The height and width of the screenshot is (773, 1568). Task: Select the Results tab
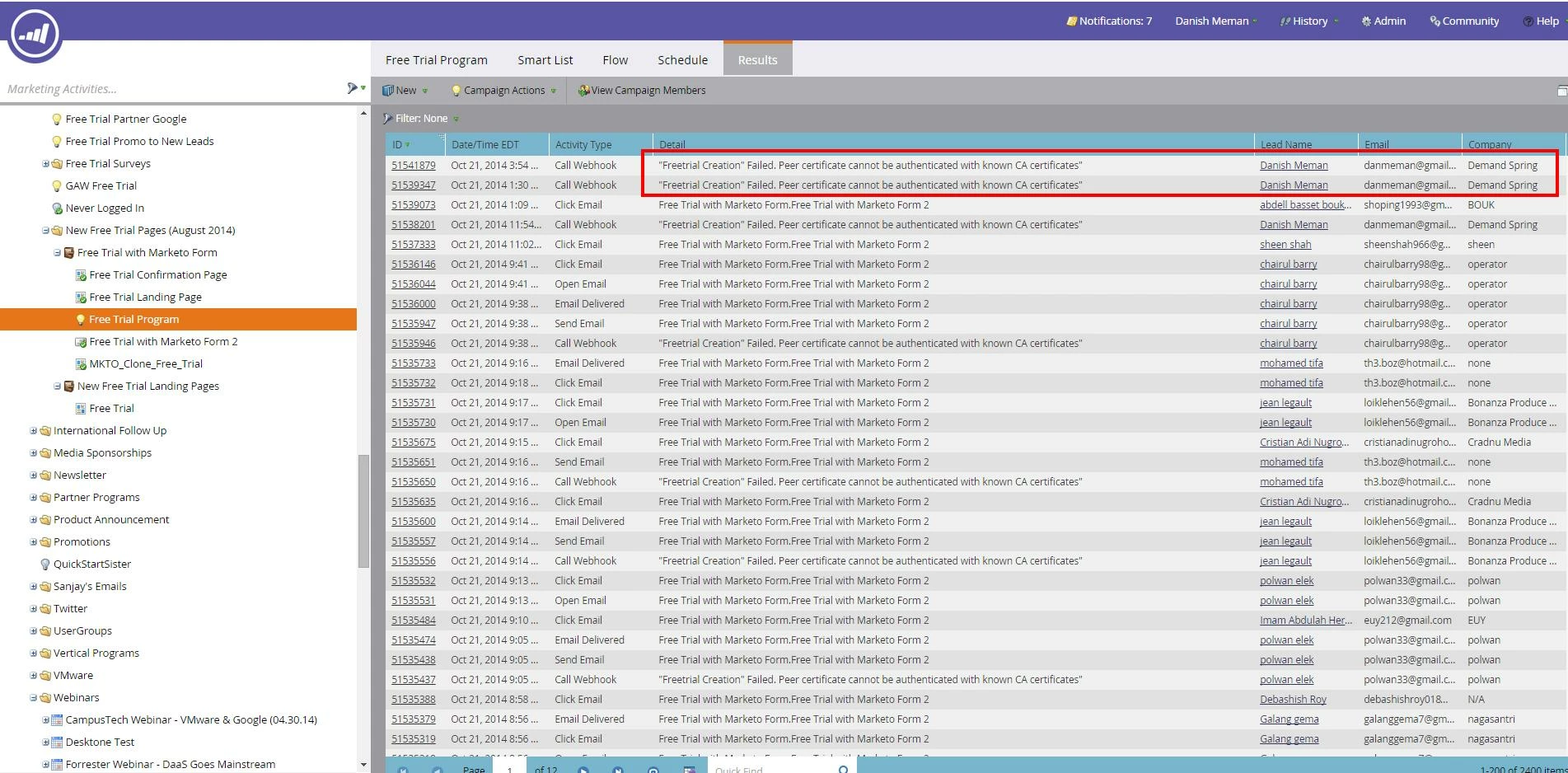758,60
